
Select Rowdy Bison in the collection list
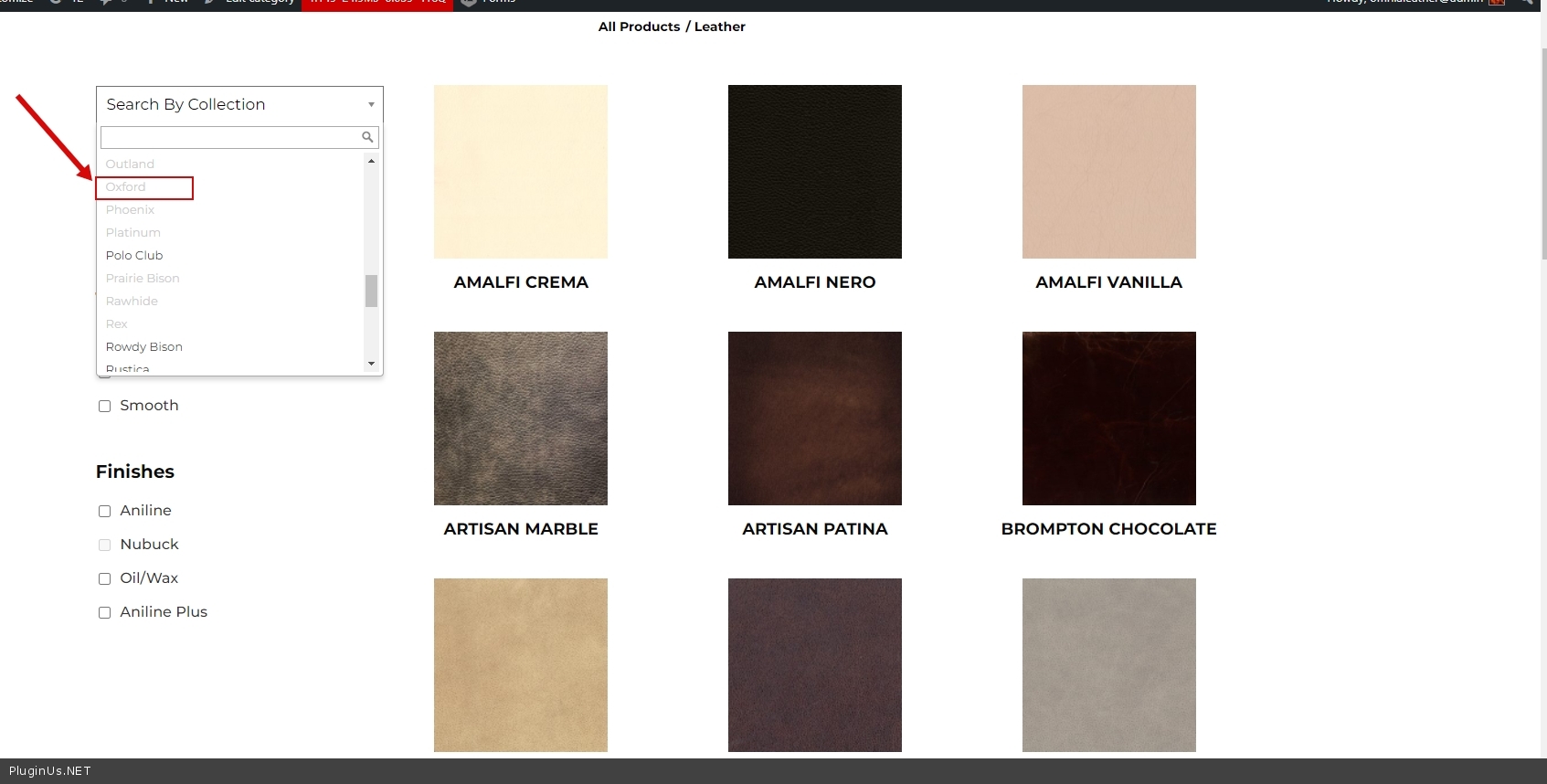tap(144, 346)
